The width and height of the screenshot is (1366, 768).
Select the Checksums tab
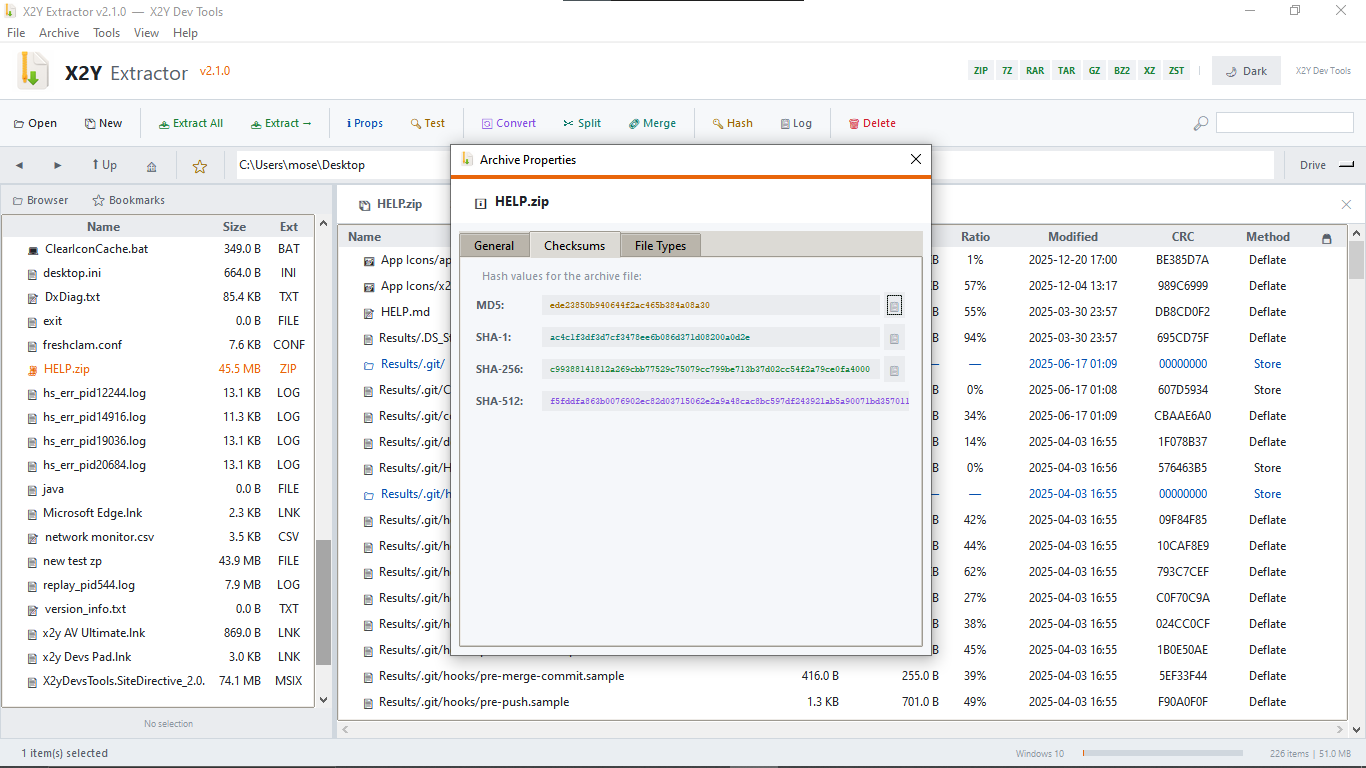(x=575, y=245)
